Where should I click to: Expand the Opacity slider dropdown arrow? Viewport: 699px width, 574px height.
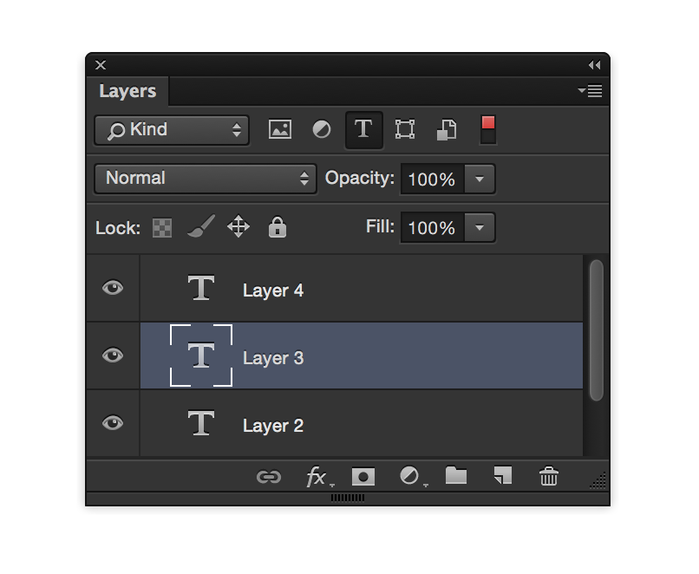coord(480,179)
